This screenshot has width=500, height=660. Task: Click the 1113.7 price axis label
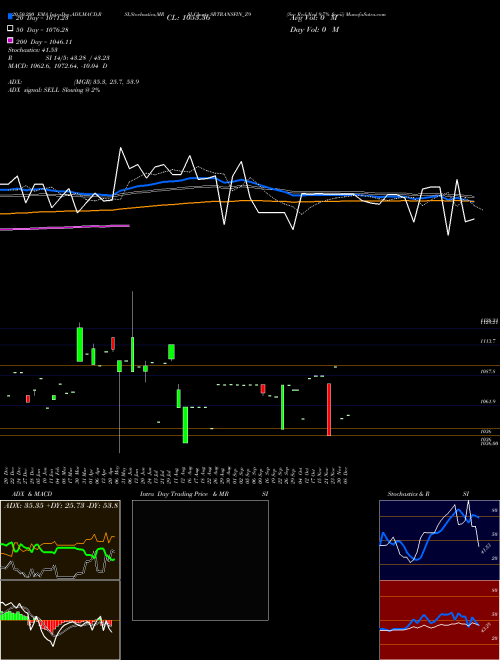coord(488,341)
